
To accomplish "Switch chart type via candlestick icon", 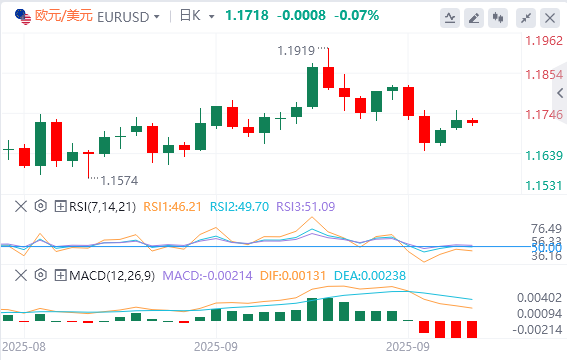I will point(498,18).
